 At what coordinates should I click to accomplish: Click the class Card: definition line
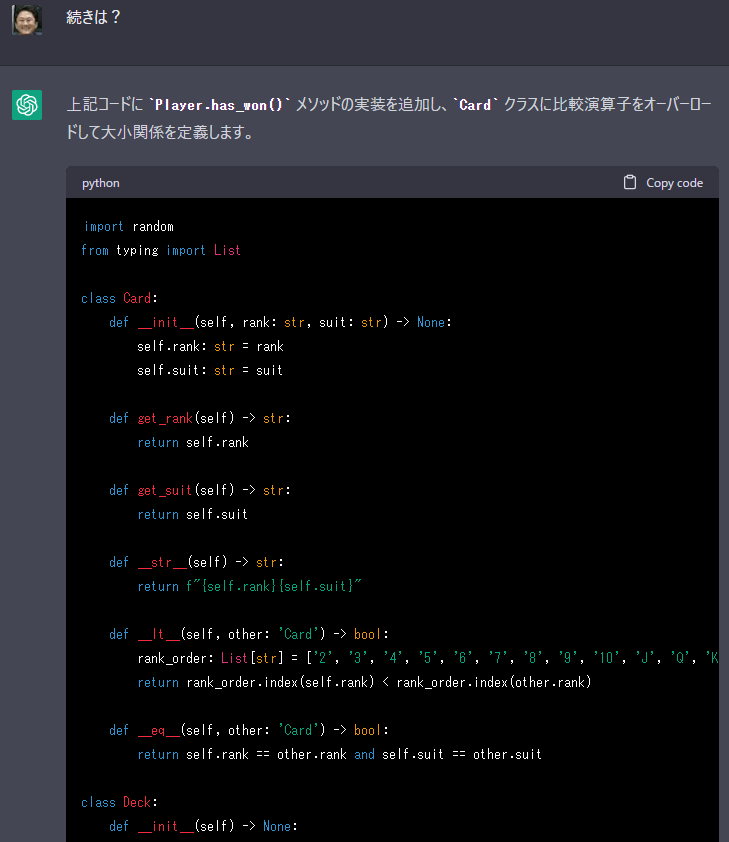click(x=119, y=299)
